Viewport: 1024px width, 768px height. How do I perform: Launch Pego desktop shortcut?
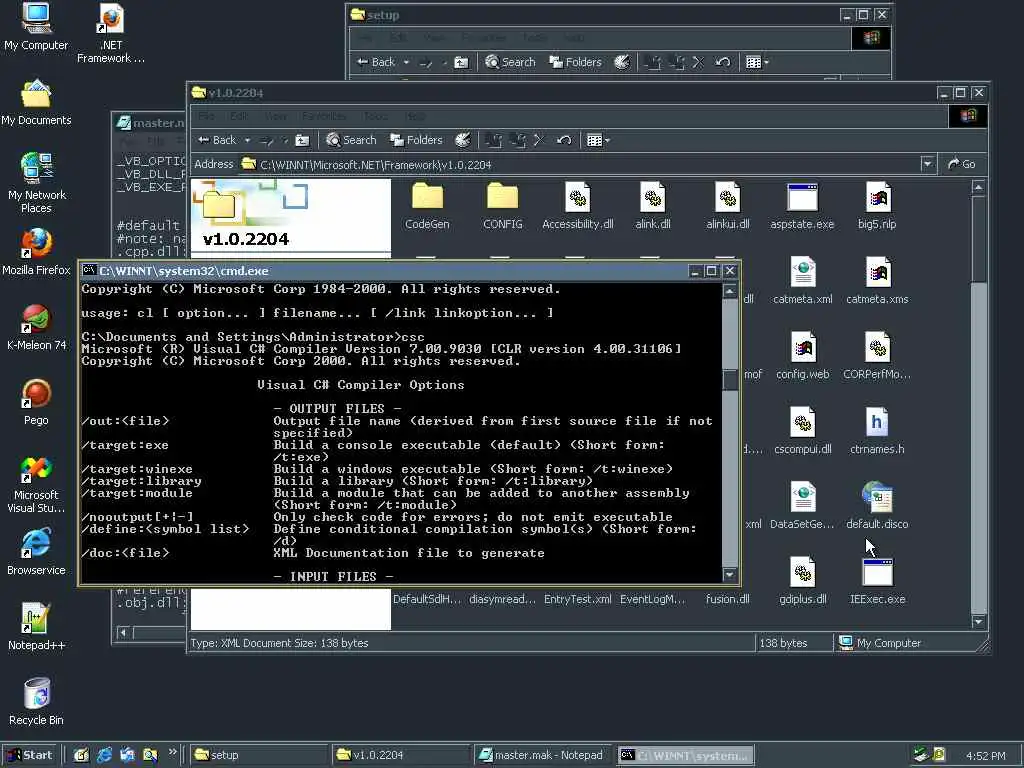[36, 402]
